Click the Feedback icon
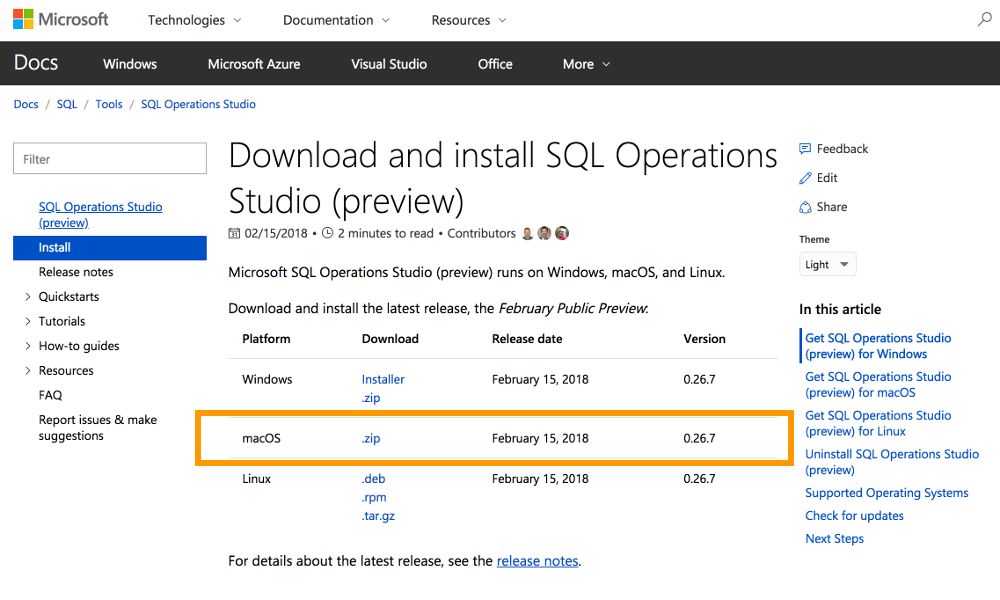The width and height of the screenshot is (1000, 600). coord(805,149)
